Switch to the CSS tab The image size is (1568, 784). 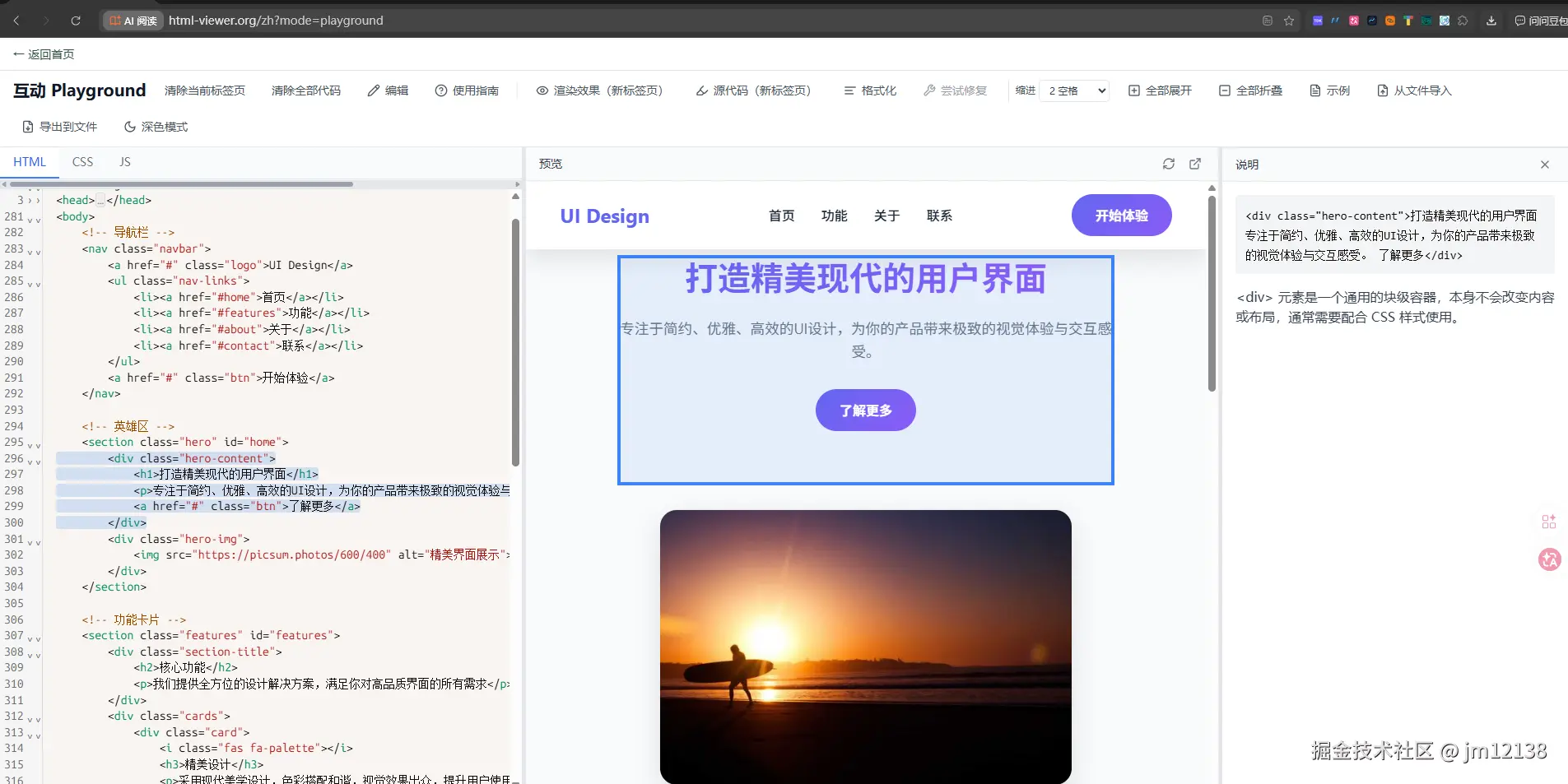82,161
